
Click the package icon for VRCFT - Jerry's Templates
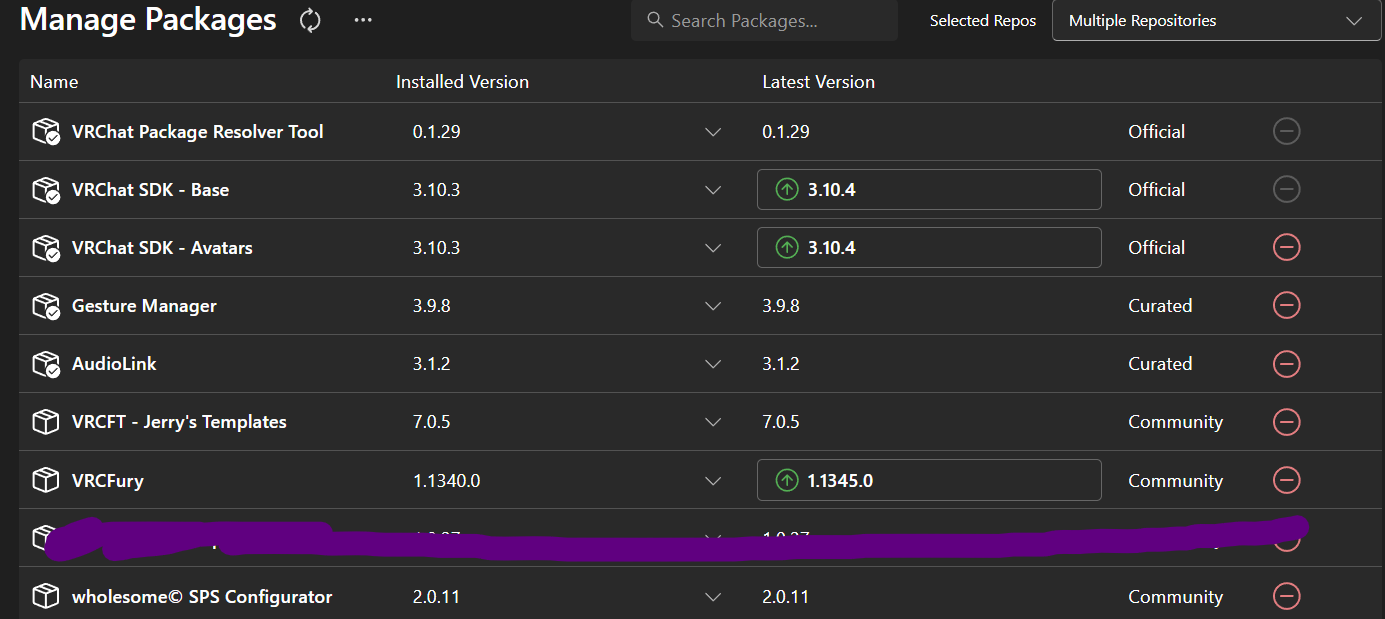pos(46,422)
